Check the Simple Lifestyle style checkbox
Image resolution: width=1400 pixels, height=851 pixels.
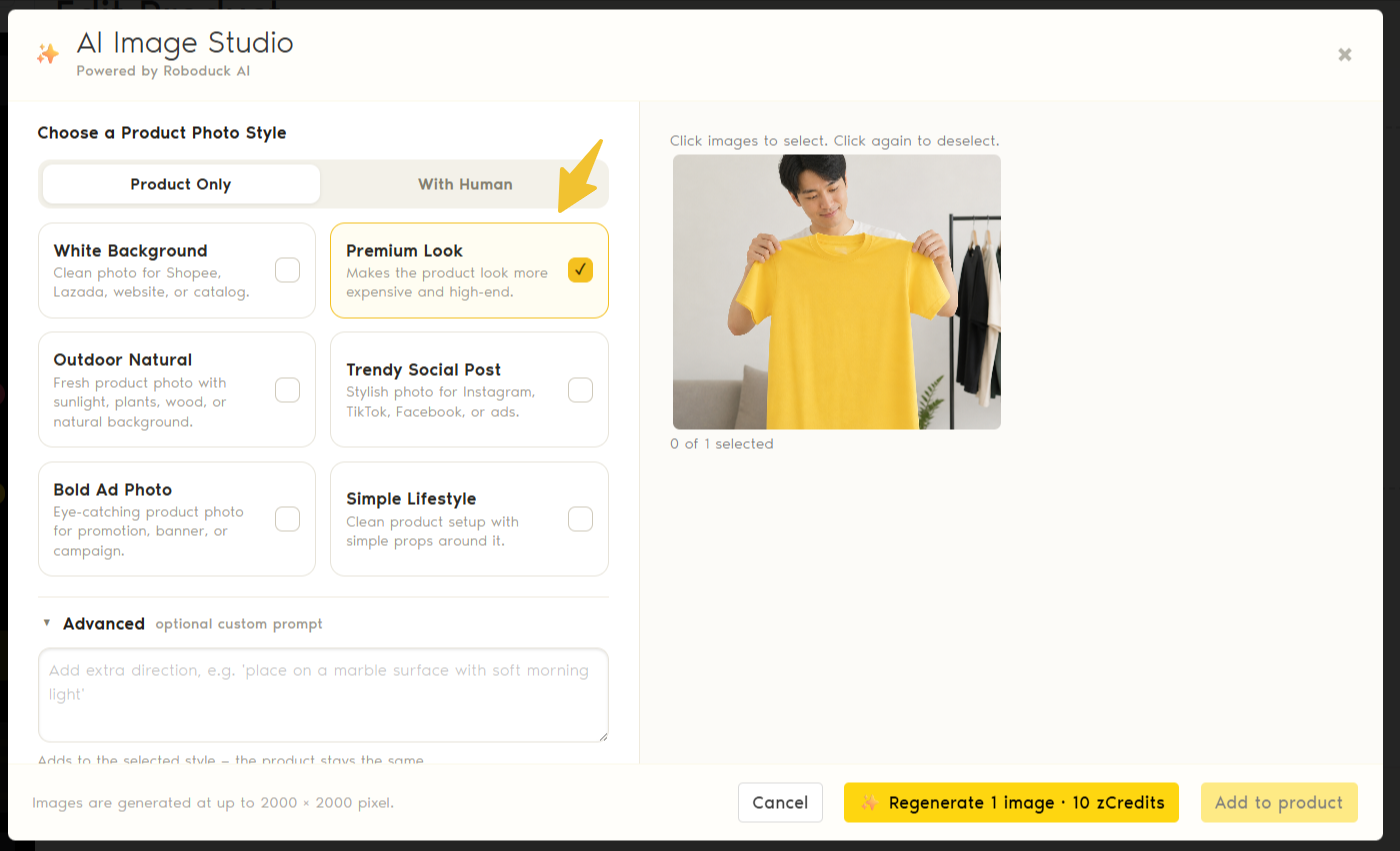pos(580,519)
